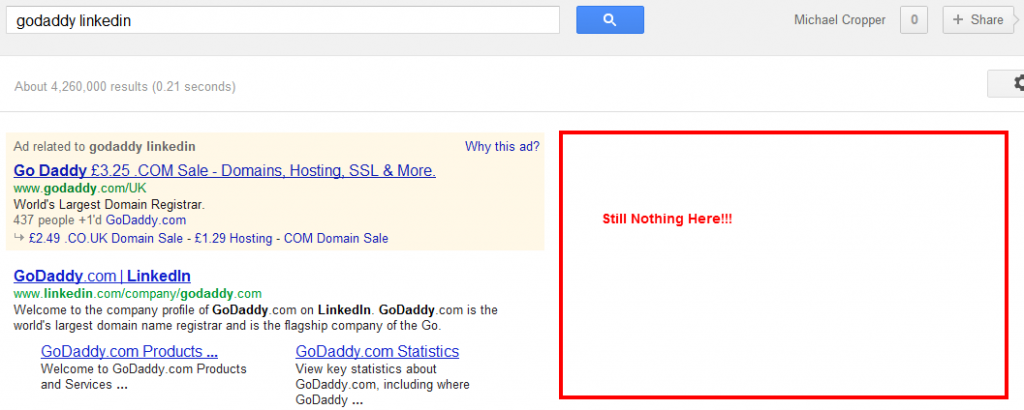
Task: Click the GoDaddy.com +1'd link
Action: point(146,220)
